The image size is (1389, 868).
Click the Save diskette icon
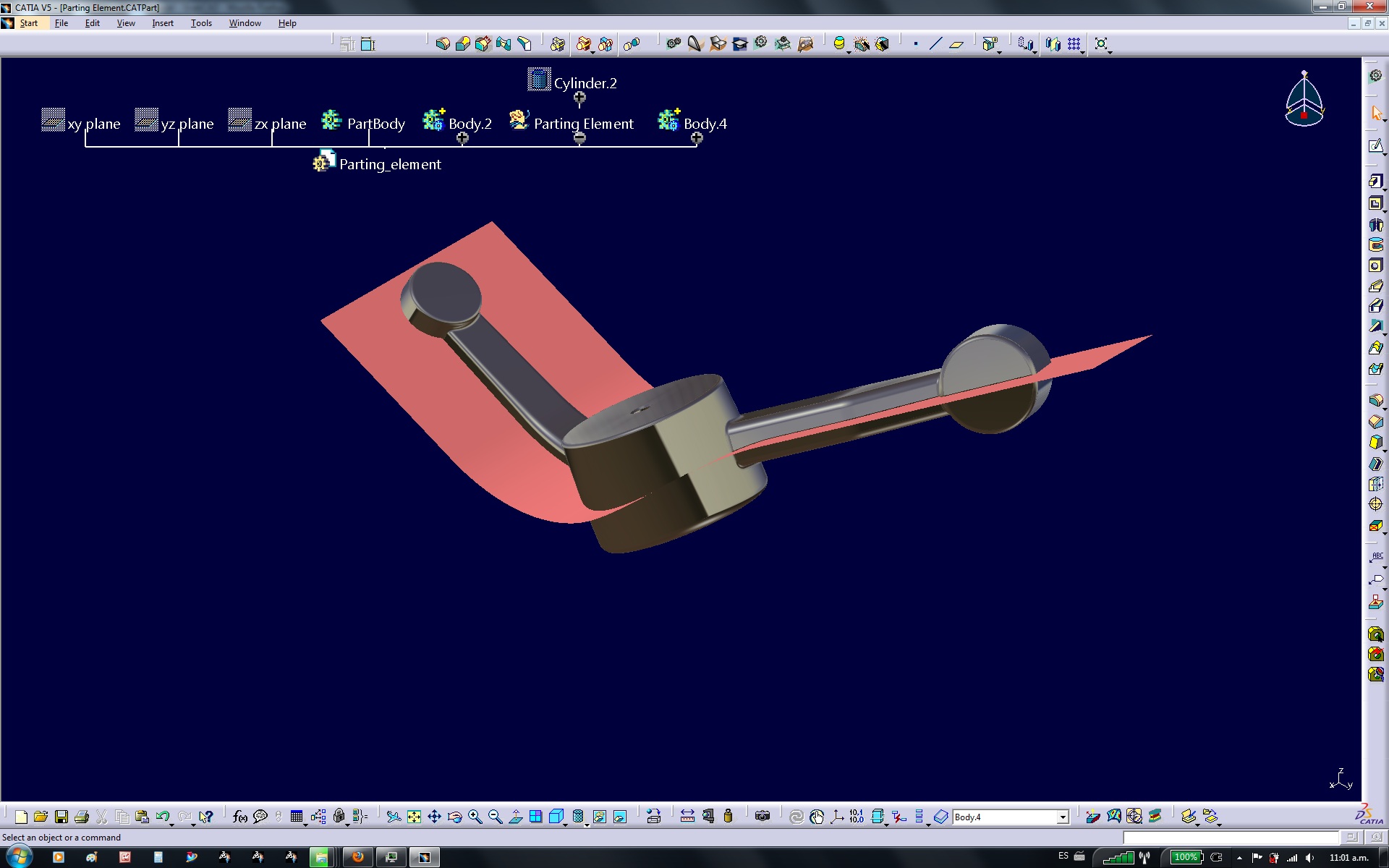click(x=61, y=817)
